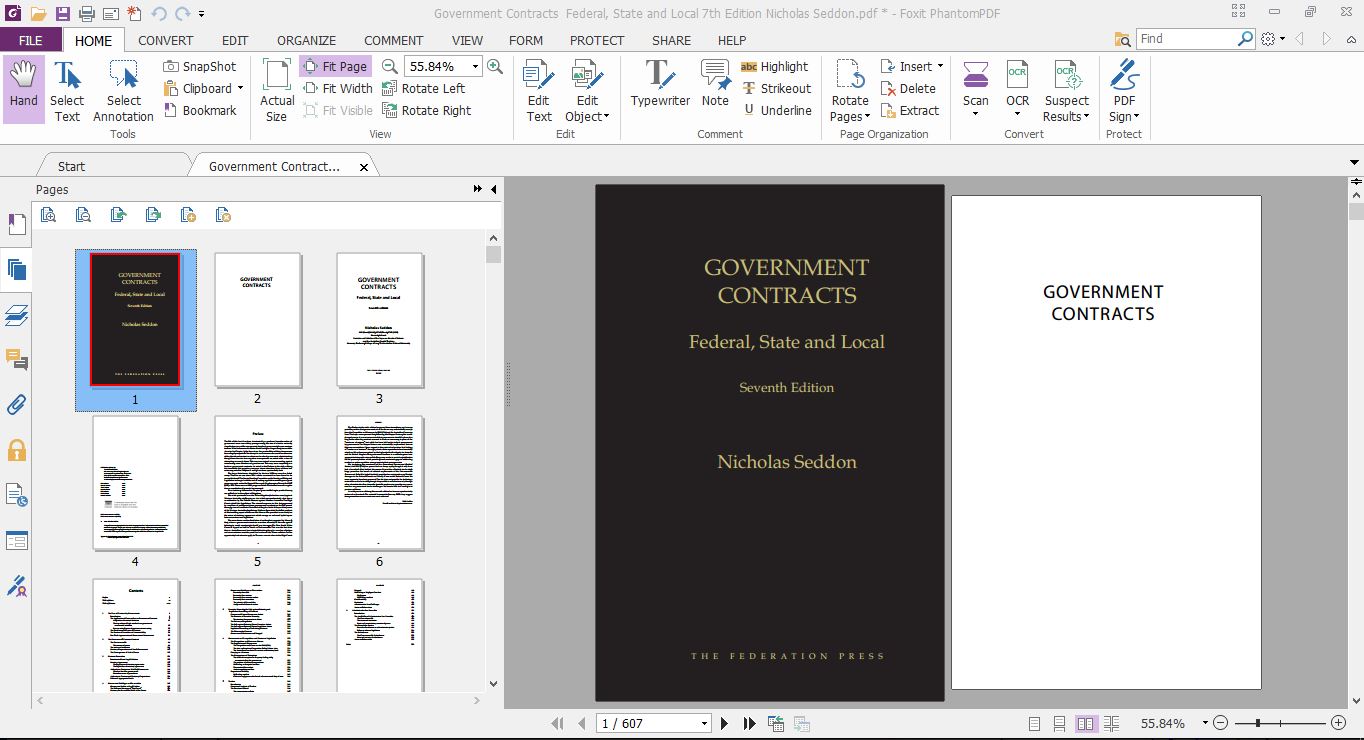Click the Pages panel vertical scrollbar
The width and height of the screenshot is (1364, 740).
click(493, 460)
